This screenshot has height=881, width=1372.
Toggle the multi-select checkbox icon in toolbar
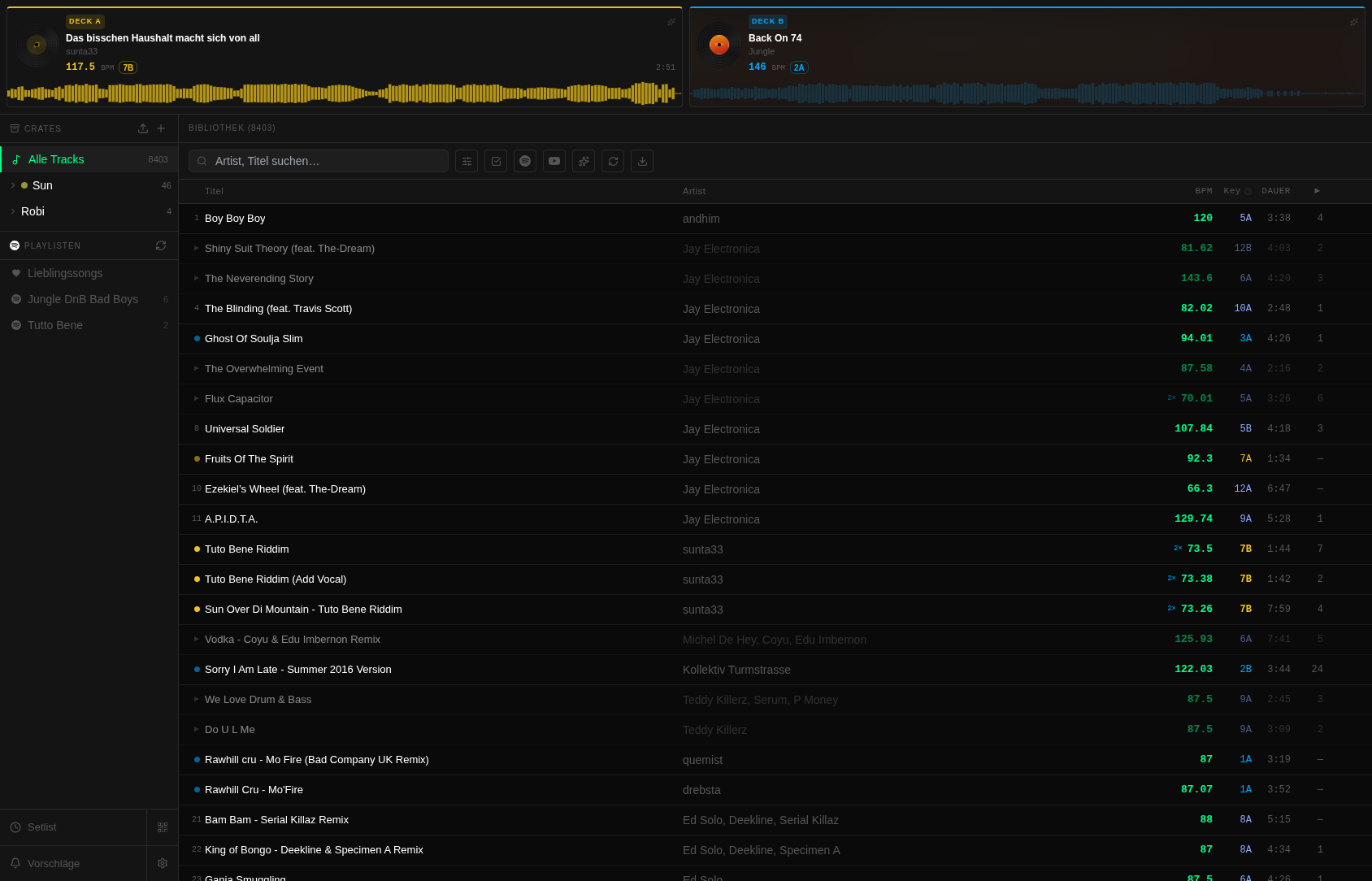[496, 161]
